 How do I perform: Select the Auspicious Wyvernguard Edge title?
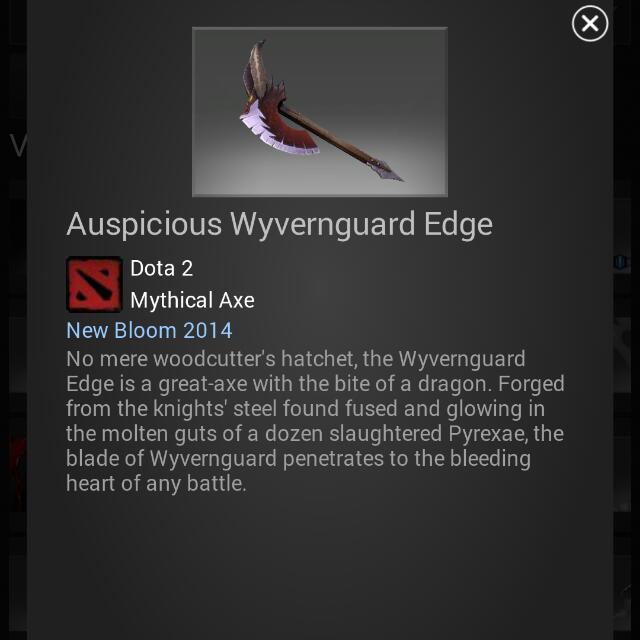point(279,224)
